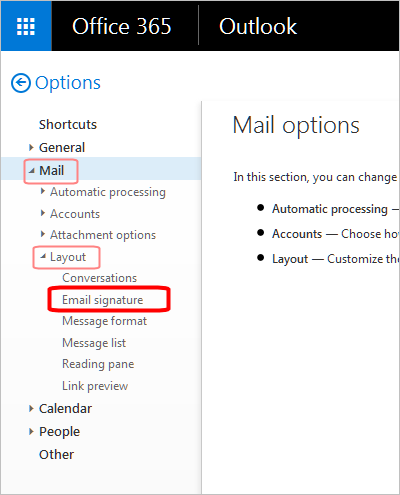Collapse the Layout subsection arrow
Image resolution: width=400 pixels, height=495 pixels.
tap(43, 256)
